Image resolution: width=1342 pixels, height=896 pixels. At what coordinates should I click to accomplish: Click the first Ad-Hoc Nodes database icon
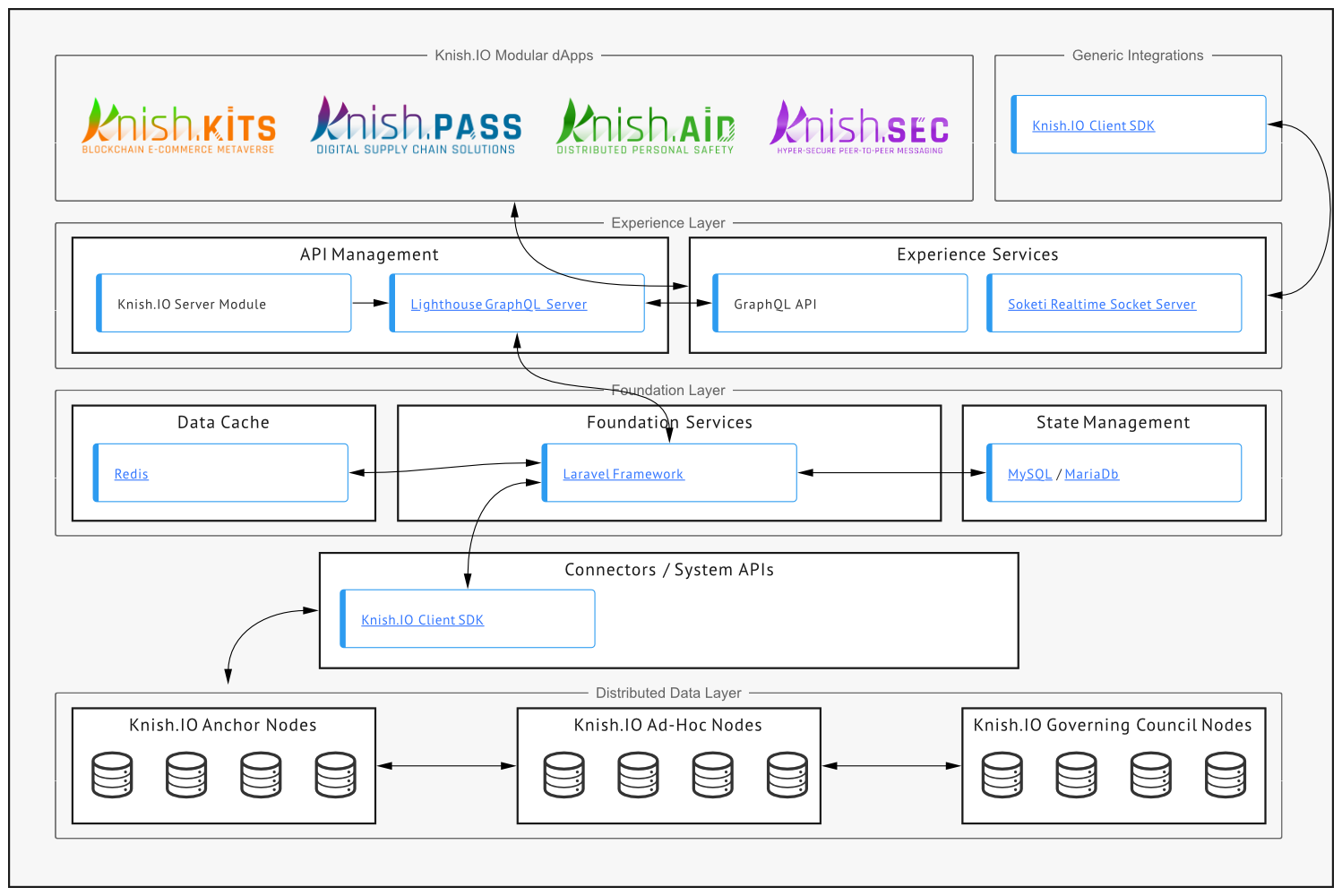tap(564, 775)
